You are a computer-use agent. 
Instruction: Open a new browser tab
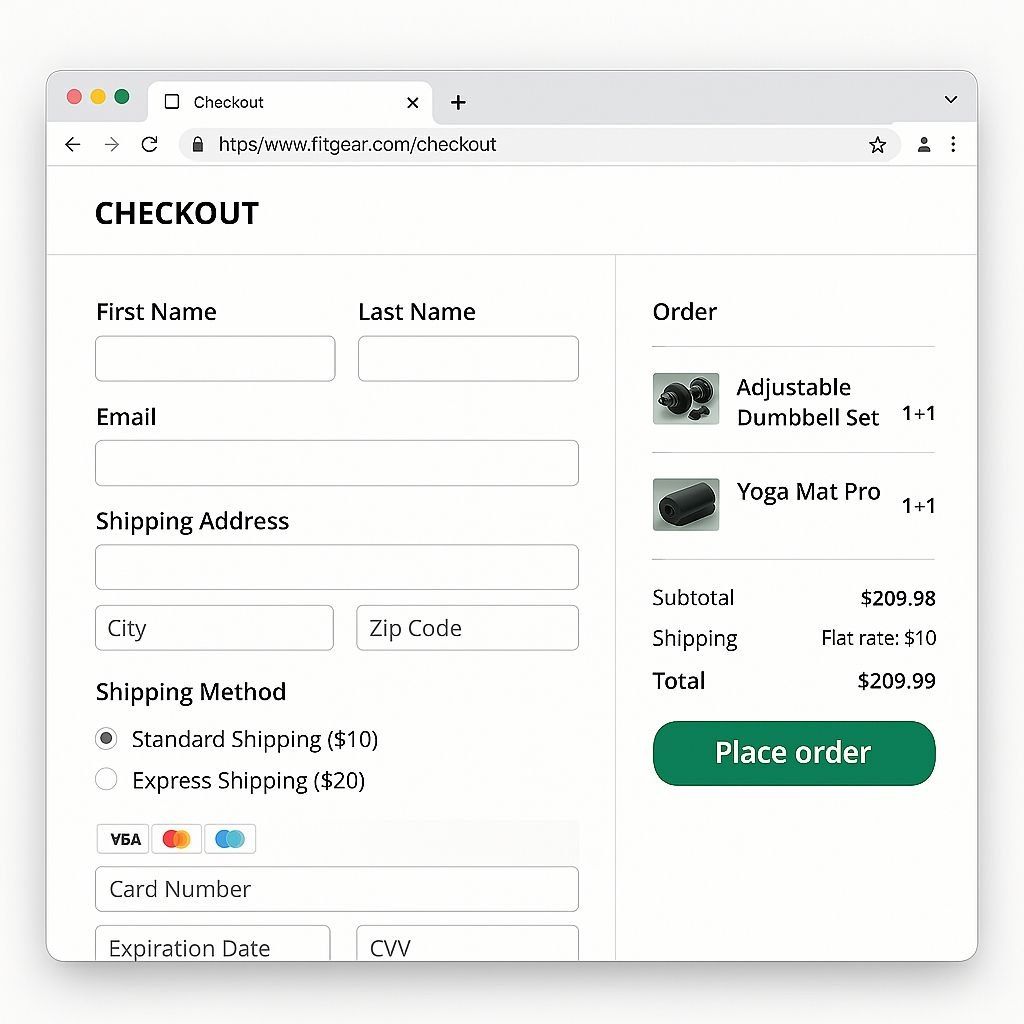[x=458, y=102]
